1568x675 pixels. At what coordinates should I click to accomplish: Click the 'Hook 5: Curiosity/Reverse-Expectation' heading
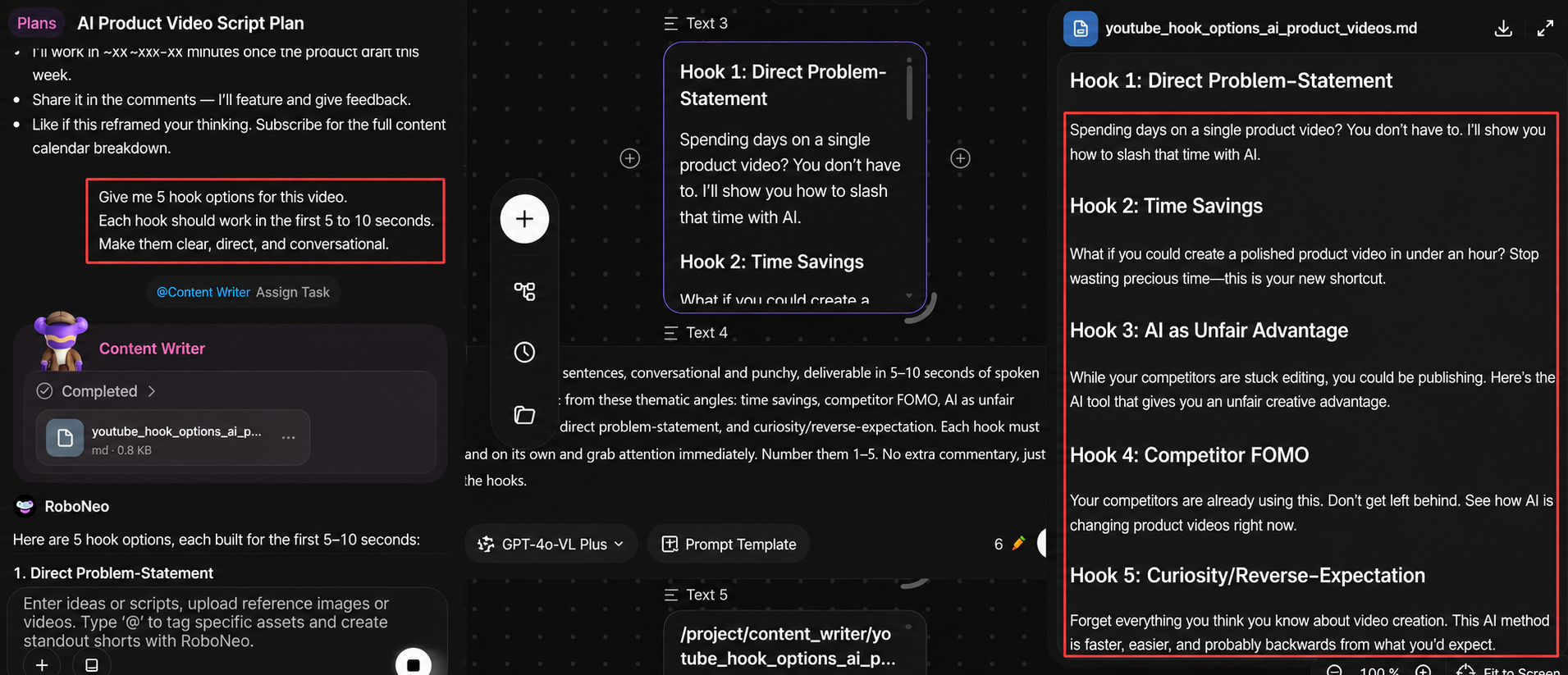[x=1247, y=576]
